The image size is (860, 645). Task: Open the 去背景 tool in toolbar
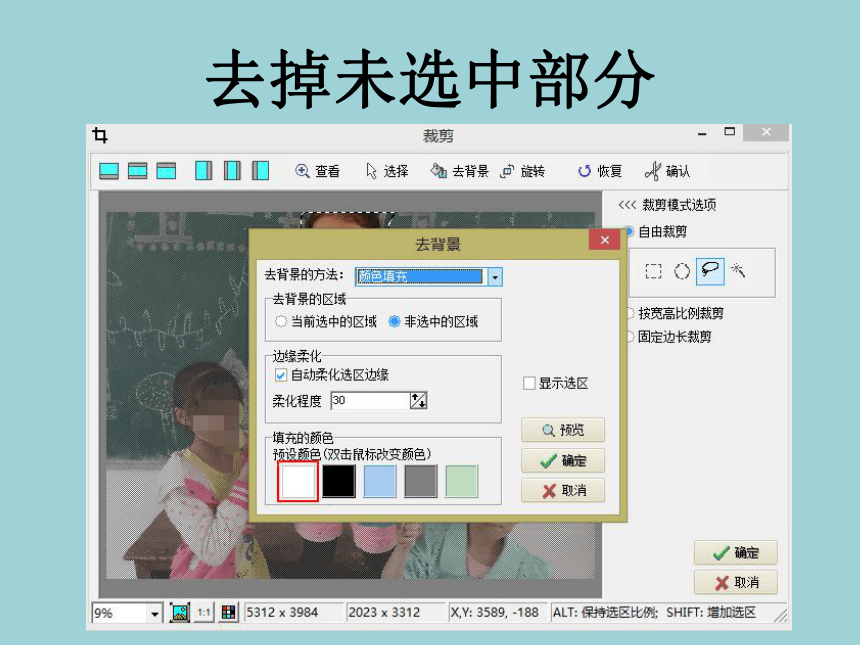[x=460, y=171]
